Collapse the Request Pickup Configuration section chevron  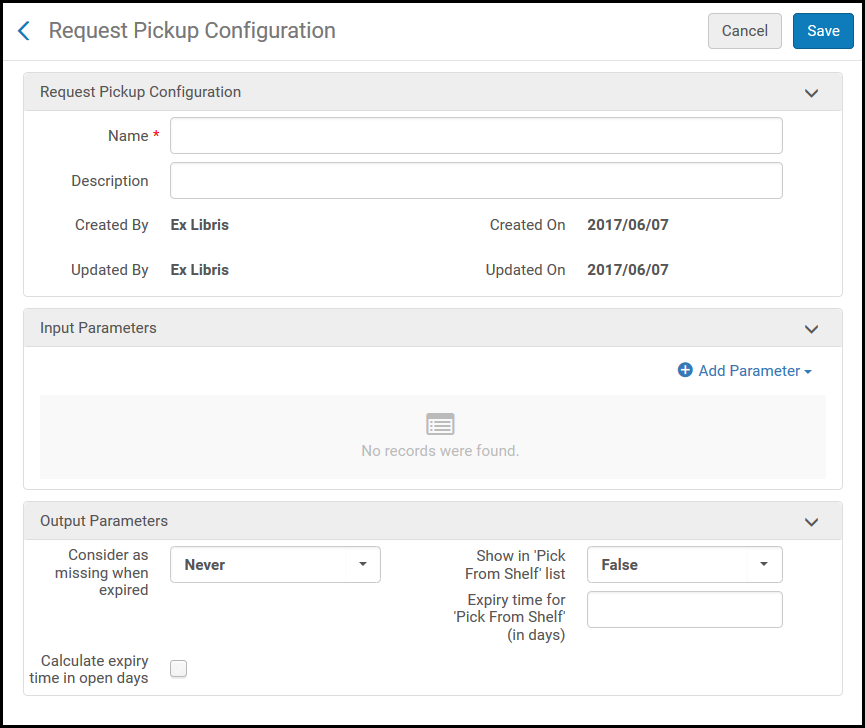(811, 93)
